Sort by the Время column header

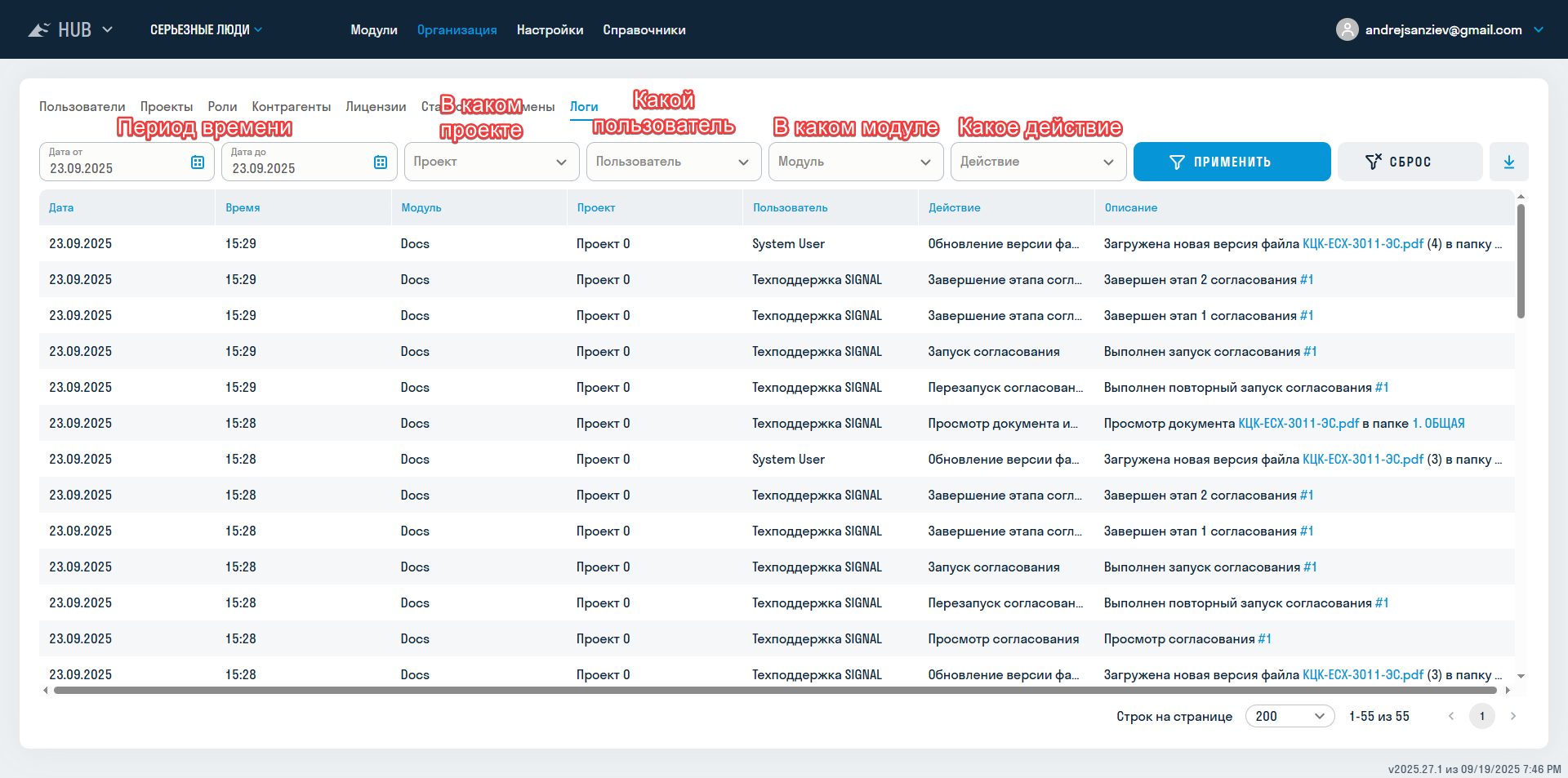tap(243, 208)
